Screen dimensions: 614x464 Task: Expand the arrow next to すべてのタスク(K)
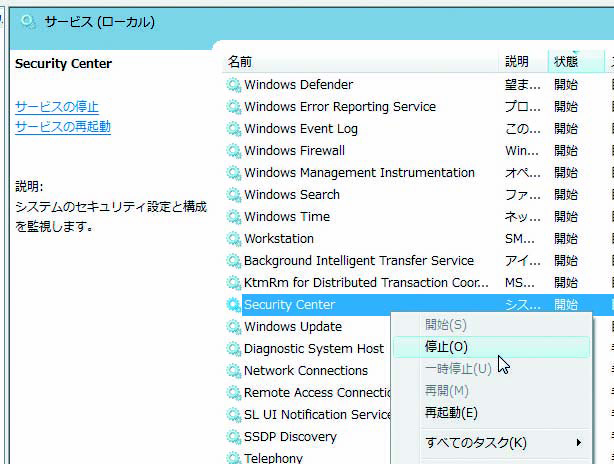579,443
